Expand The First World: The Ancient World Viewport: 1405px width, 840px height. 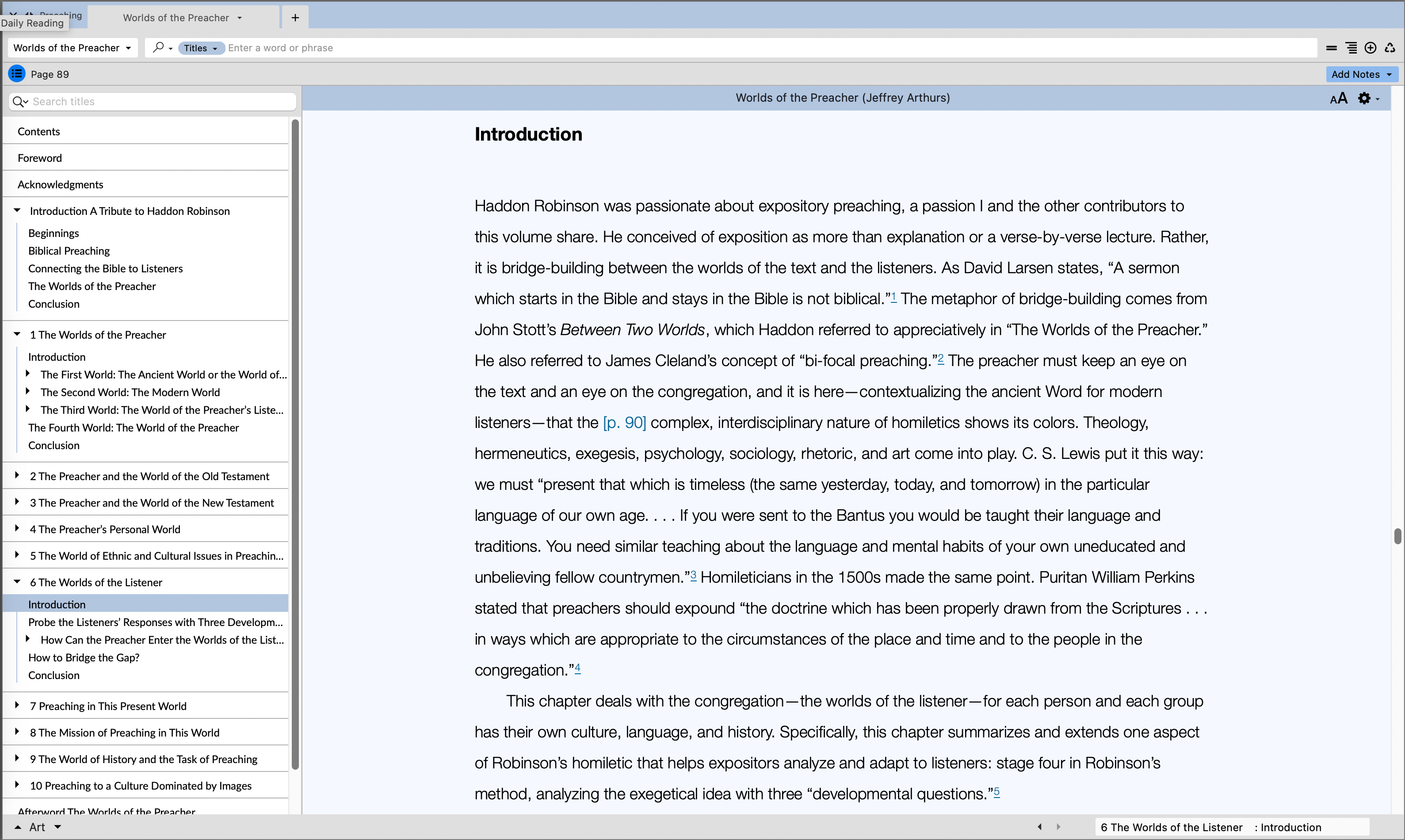pos(28,374)
